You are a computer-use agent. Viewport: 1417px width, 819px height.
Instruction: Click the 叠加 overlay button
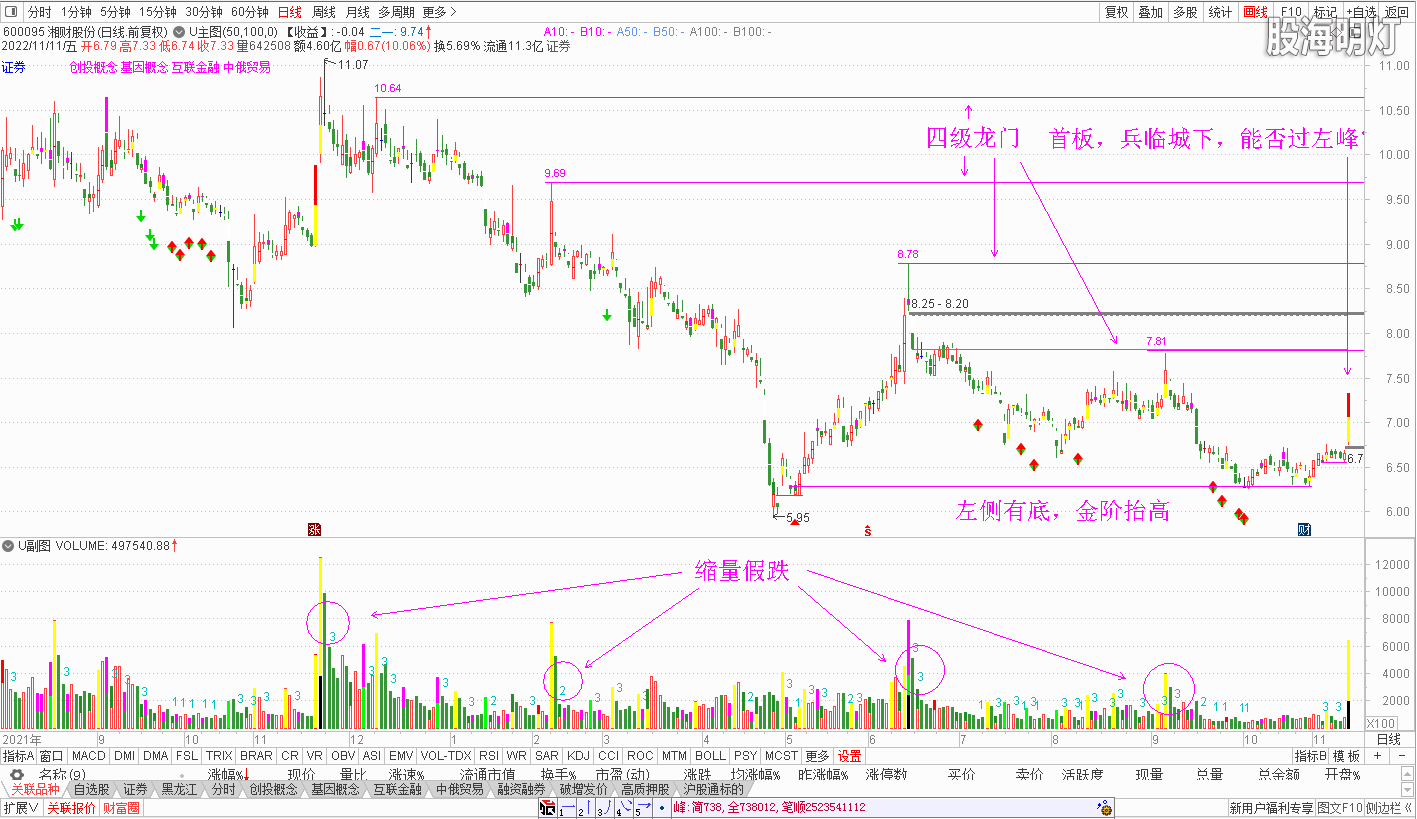pos(1151,12)
